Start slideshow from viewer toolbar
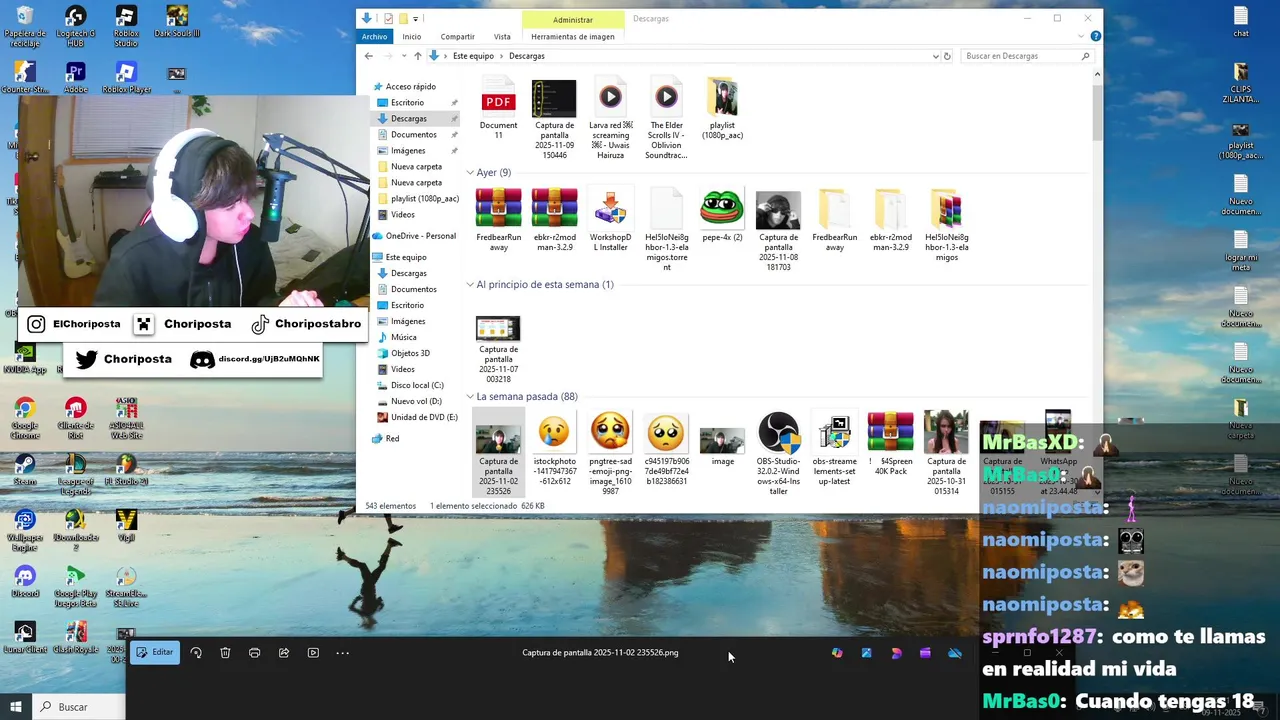This screenshot has height=720, width=1280. coord(313,653)
